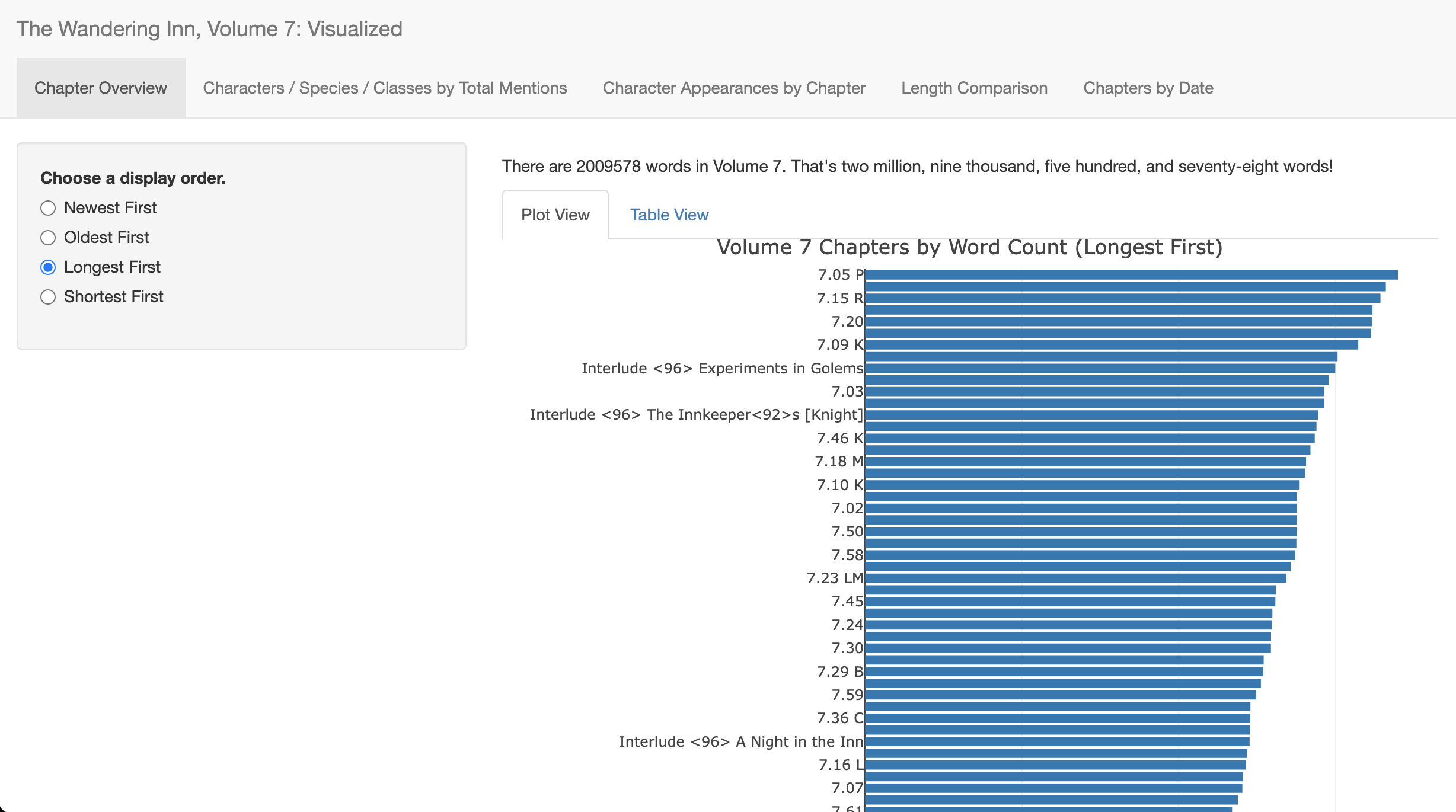Open Character Appearances by Chapter tab
Viewport: 1456px width, 812px height.
coord(734,88)
